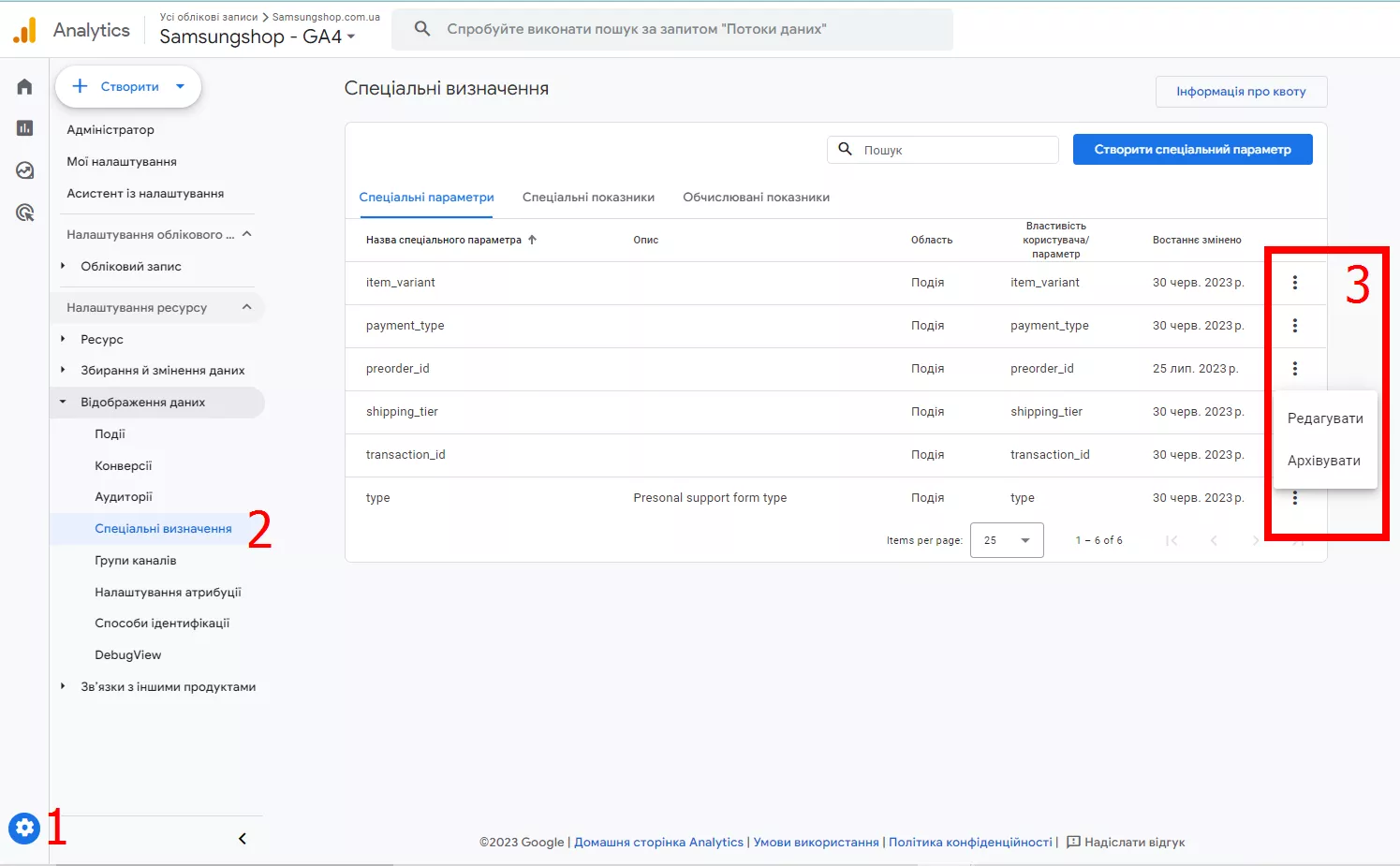This screenshot has width=1400, height=866.
Task: Click the Presonal support form type description
Action: pyautogui.click(x=710, y=498)
